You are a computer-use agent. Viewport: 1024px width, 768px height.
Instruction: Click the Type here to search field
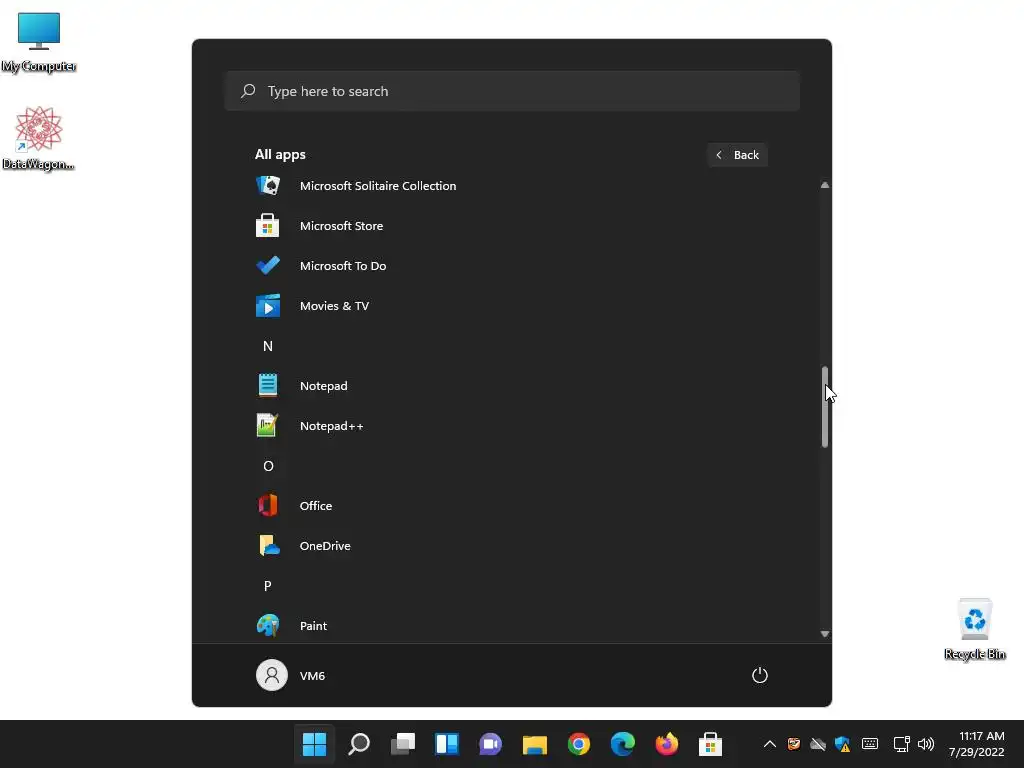point(512,91)
